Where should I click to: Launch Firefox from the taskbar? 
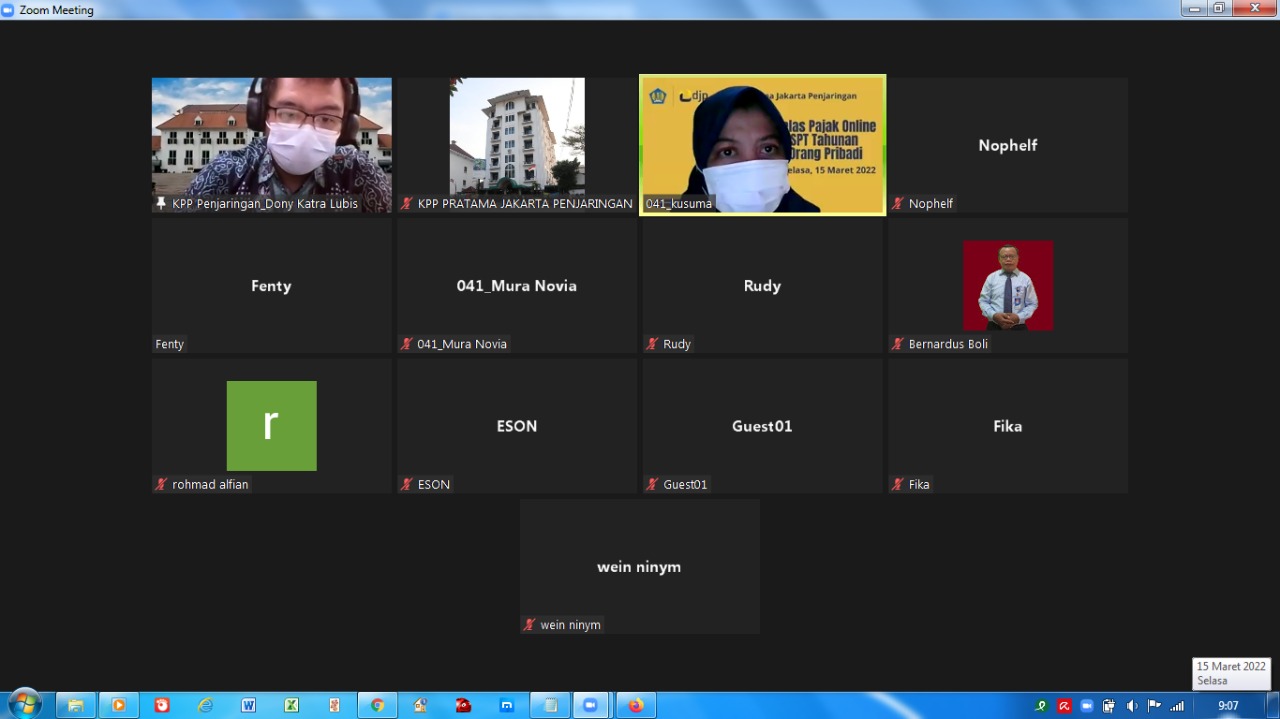pyautogui.click(x=635, y=705)
